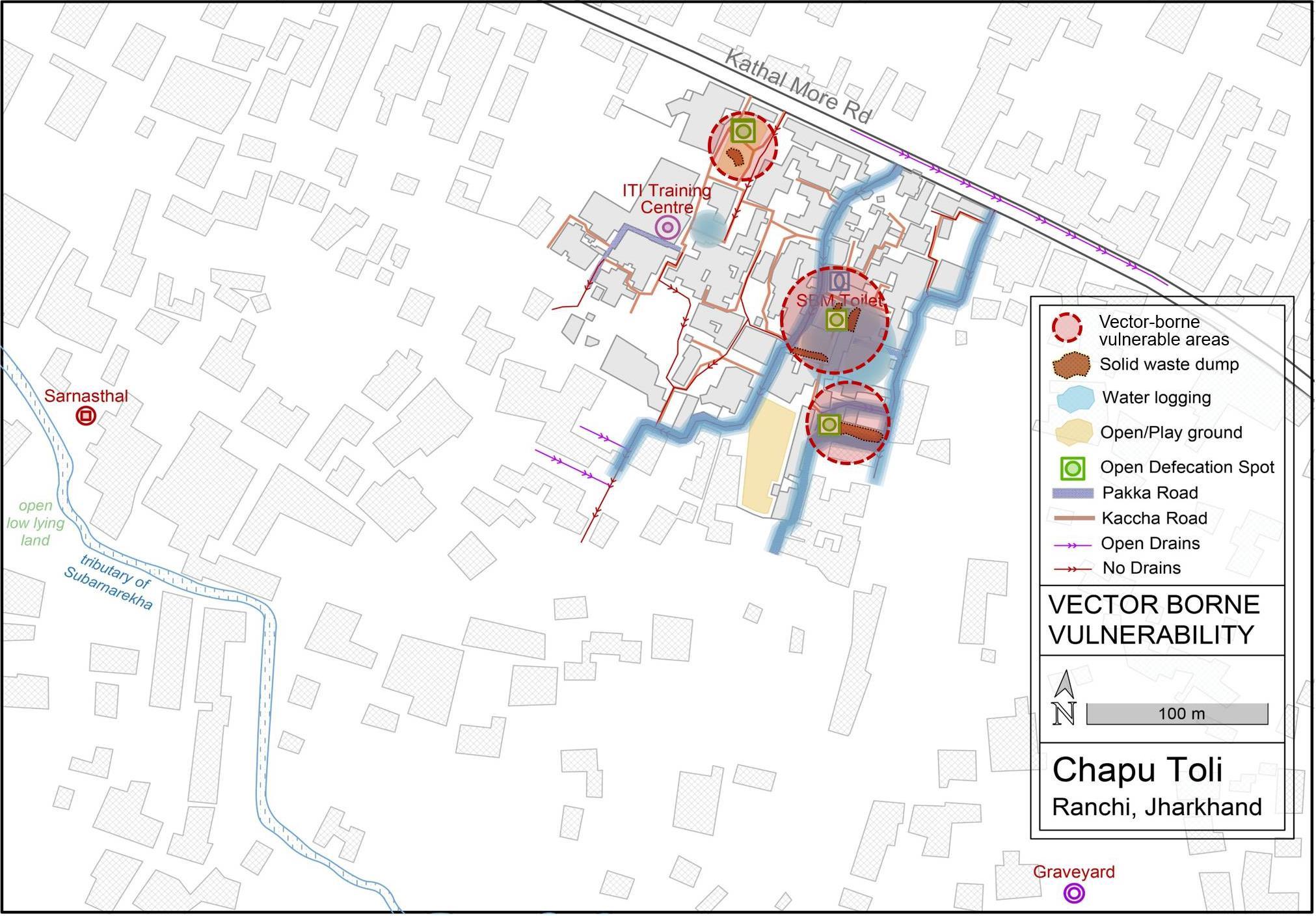Click the Graveyard purple circle marker
Screen dimensions: 1316x916
tap(1073, 893)
